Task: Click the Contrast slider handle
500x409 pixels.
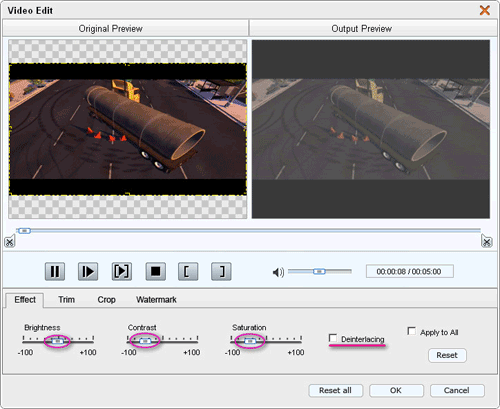Action: pyautogui.click(x=145, y=341)
